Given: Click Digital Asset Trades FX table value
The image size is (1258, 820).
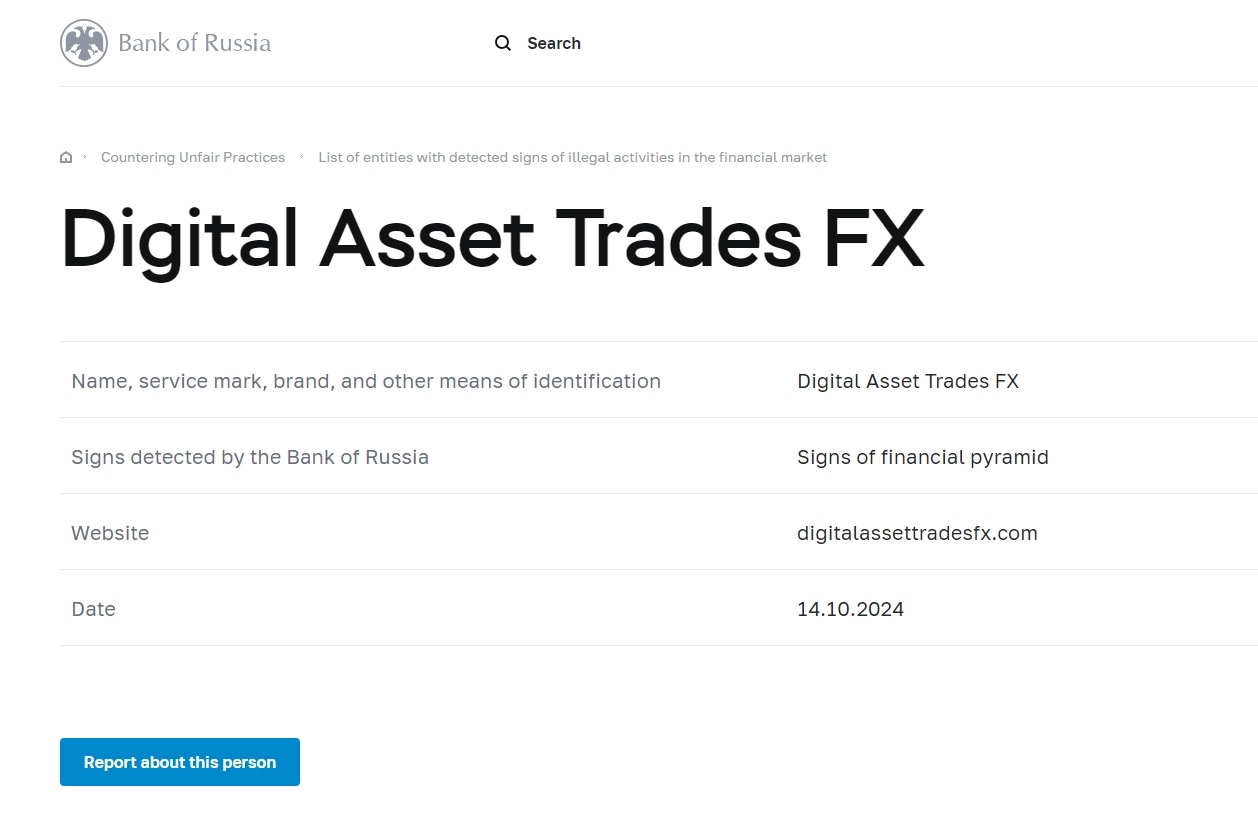Looking at the screenshot, I should [907, 381].
